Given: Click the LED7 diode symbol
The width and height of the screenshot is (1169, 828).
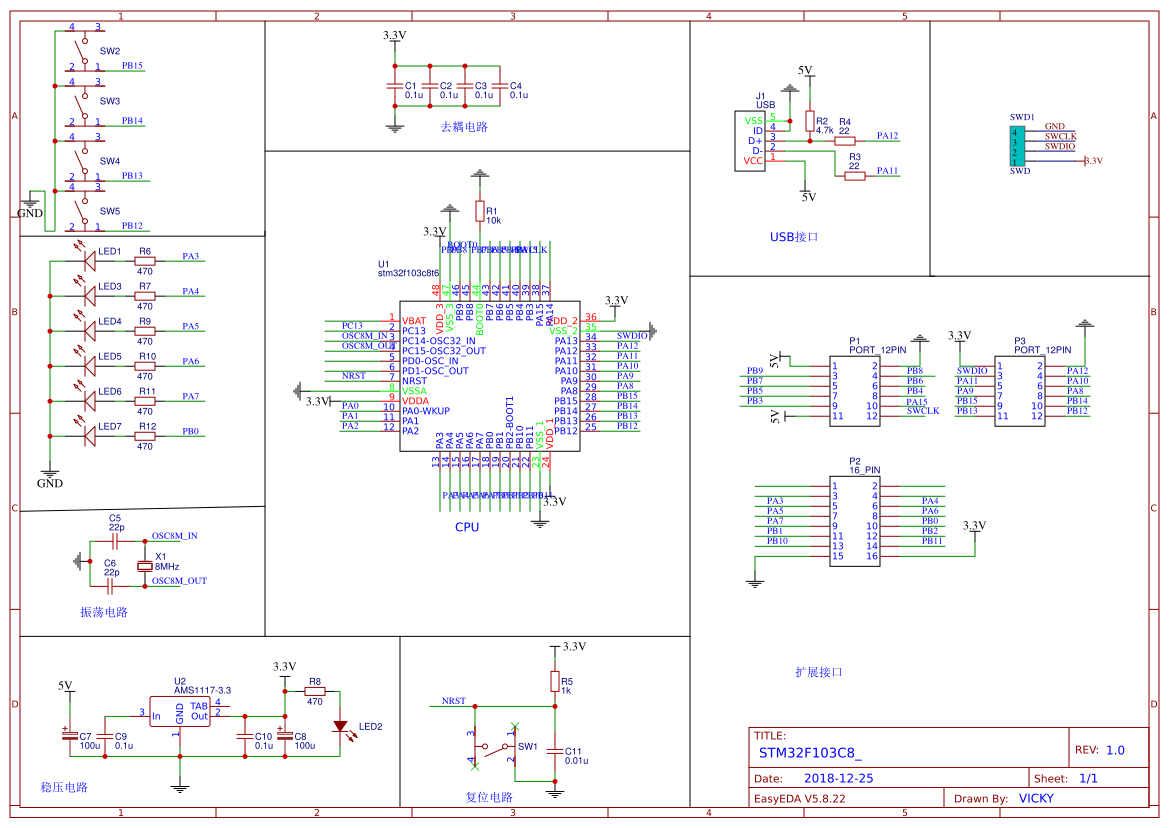Looking at the screenshot, I should (89, 436).
